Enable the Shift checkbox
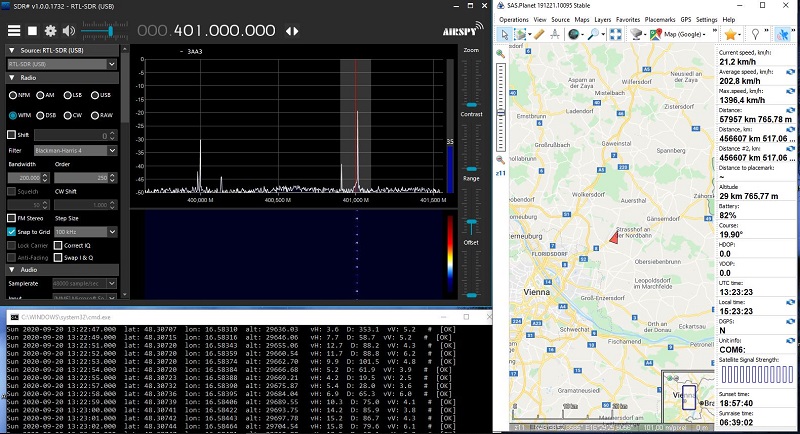The image size is (800, 434). click(11, 135)
